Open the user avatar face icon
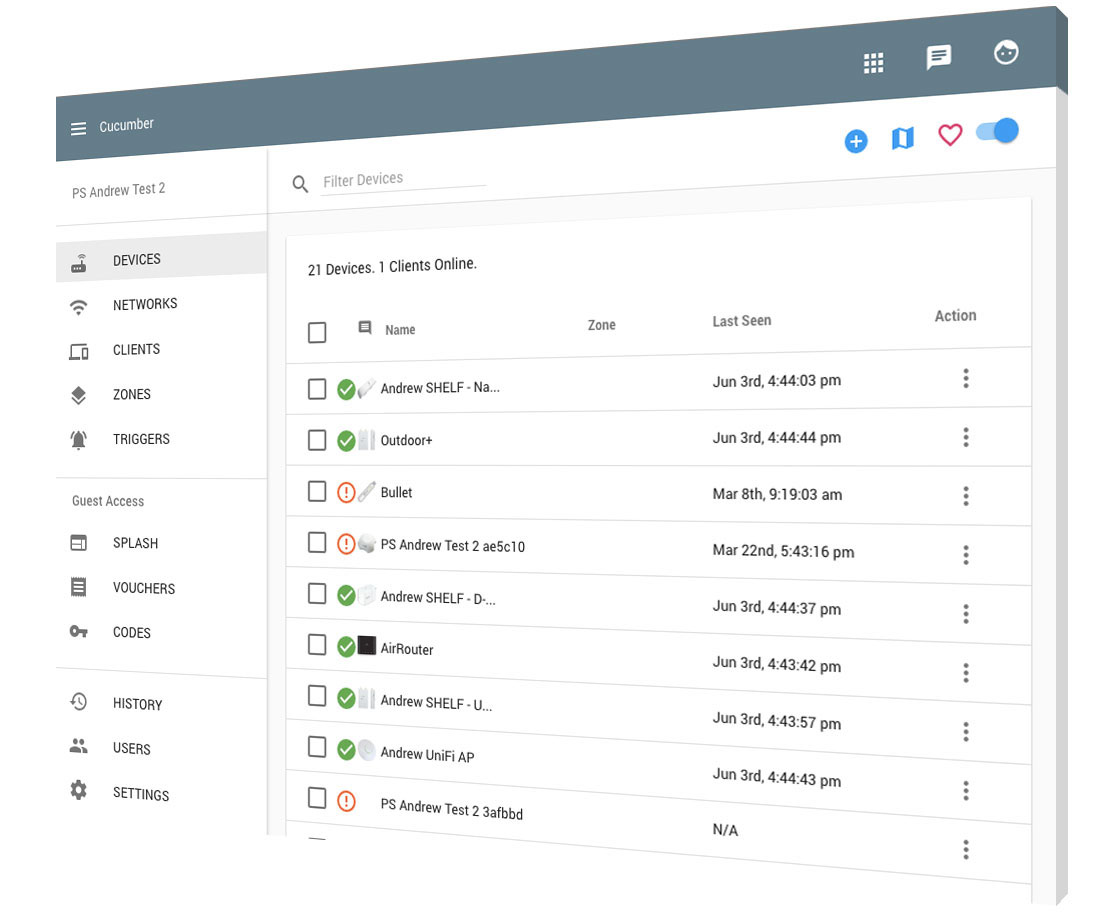Viewport: 1112px width, 912px height. [1006, 52]
